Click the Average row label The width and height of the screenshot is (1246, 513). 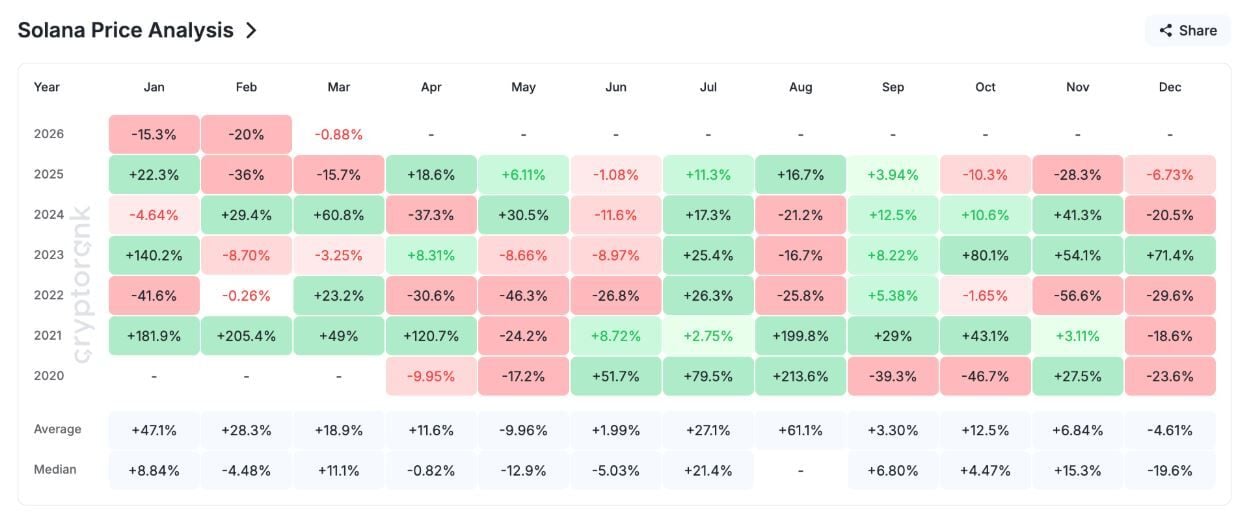tap(57, 430)
